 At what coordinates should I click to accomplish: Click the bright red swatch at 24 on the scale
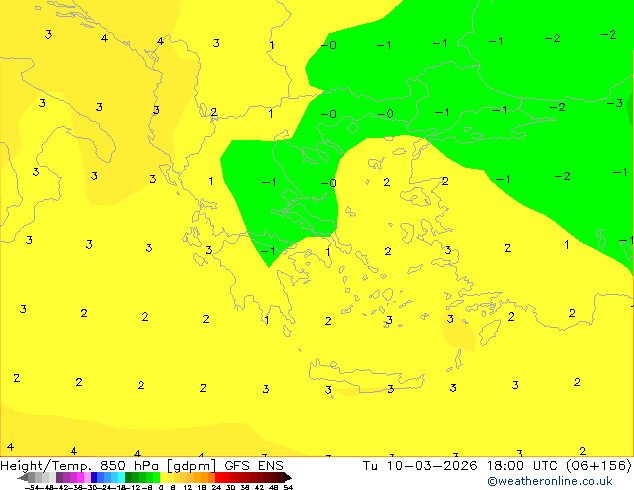click(218, 478)
